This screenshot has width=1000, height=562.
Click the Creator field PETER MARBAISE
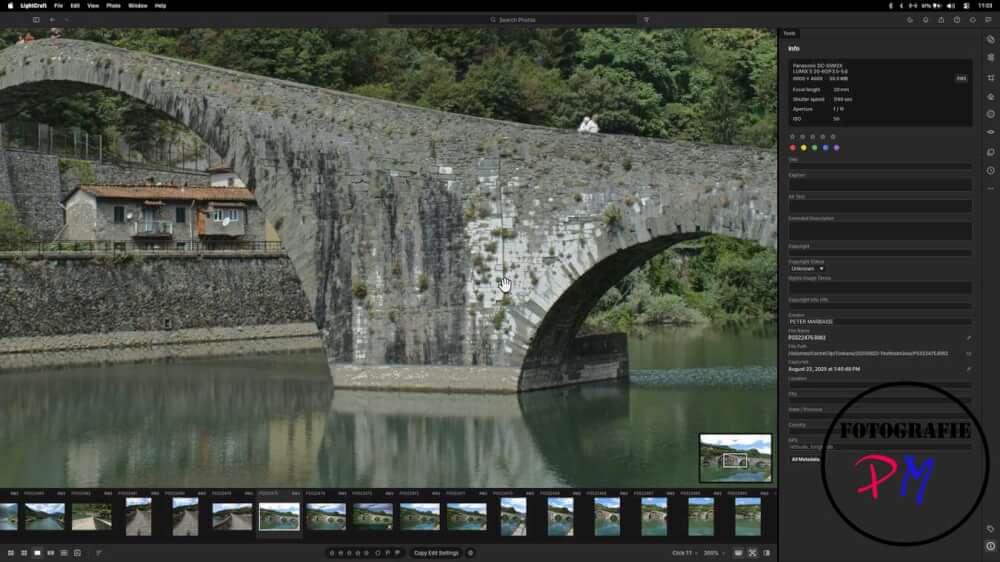click(x=880, y=322)
